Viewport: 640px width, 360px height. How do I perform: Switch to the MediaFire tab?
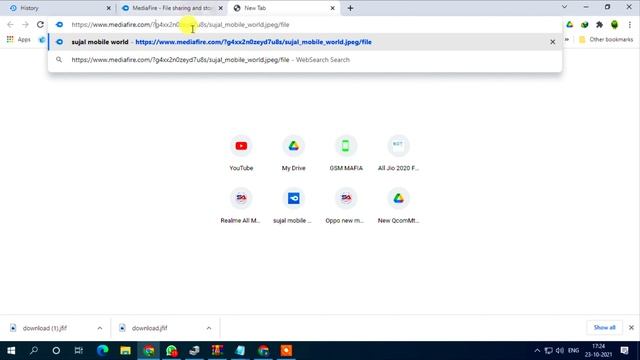tap(171, 8)
